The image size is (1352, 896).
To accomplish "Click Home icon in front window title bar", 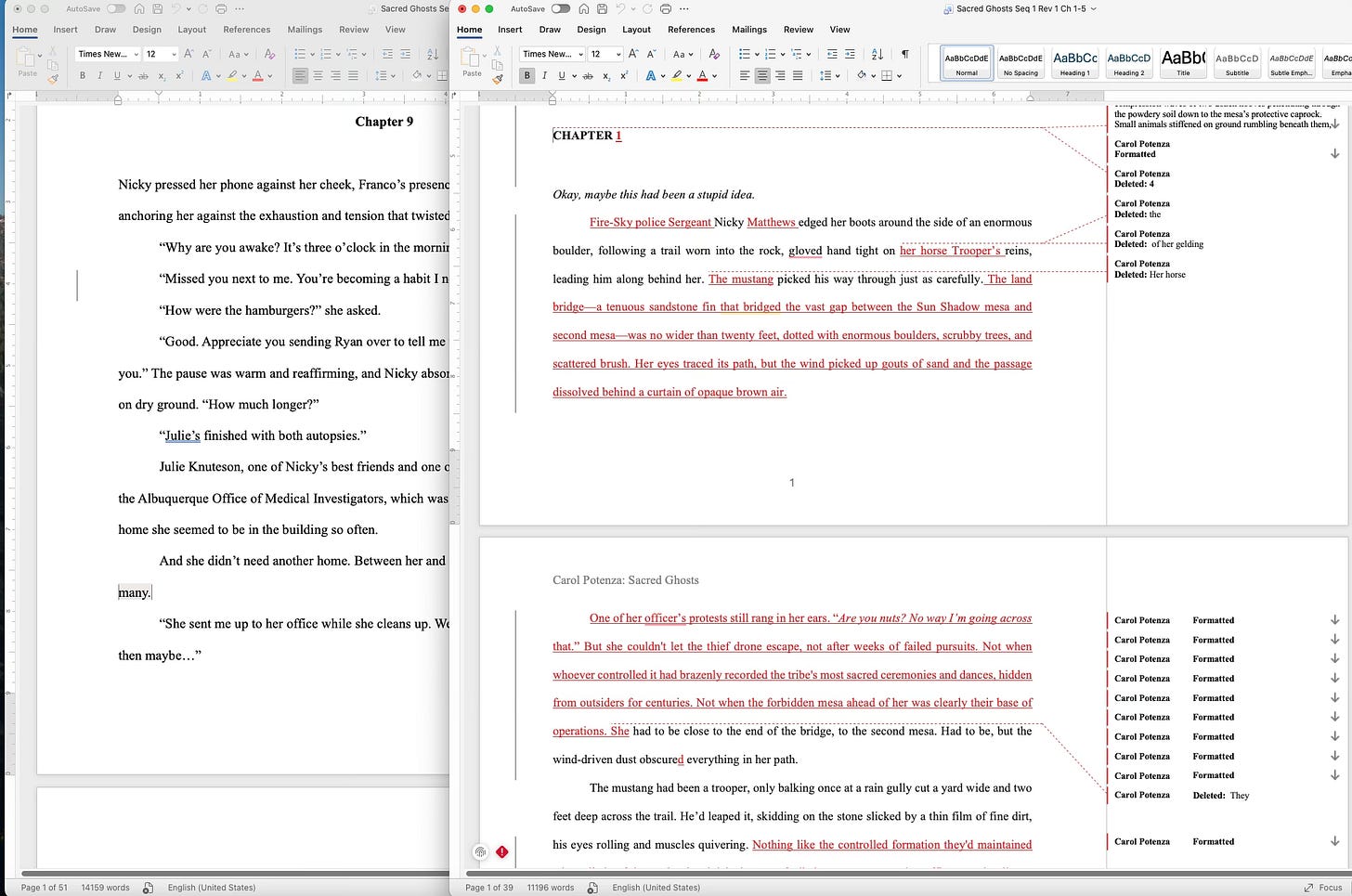I will pyautogui.click(x=583, y=8).
